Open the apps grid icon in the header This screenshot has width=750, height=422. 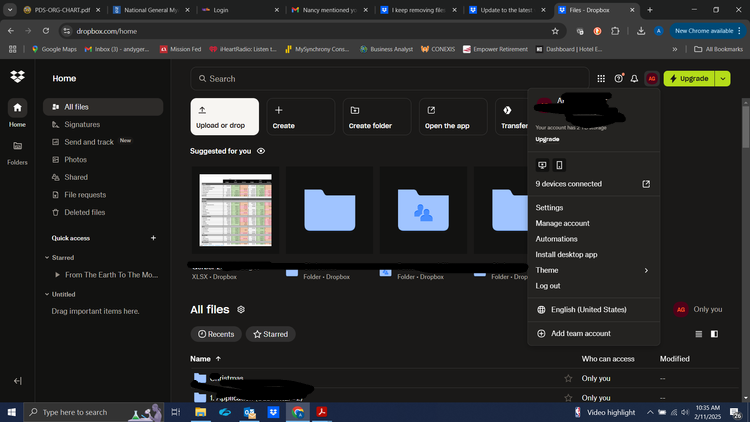601,78
